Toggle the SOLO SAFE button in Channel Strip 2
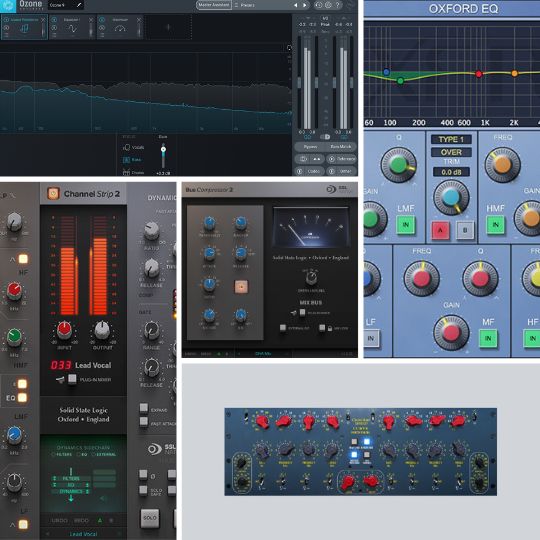Image resolution: width=540 pixels, height=540 pixels. click(x=143, y=490)
